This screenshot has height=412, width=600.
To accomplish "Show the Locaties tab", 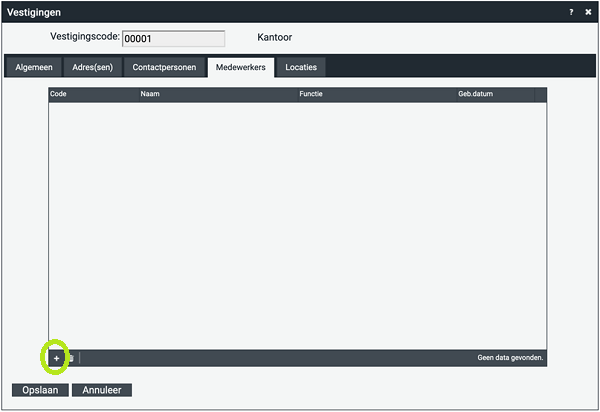I will click(301, 67).
